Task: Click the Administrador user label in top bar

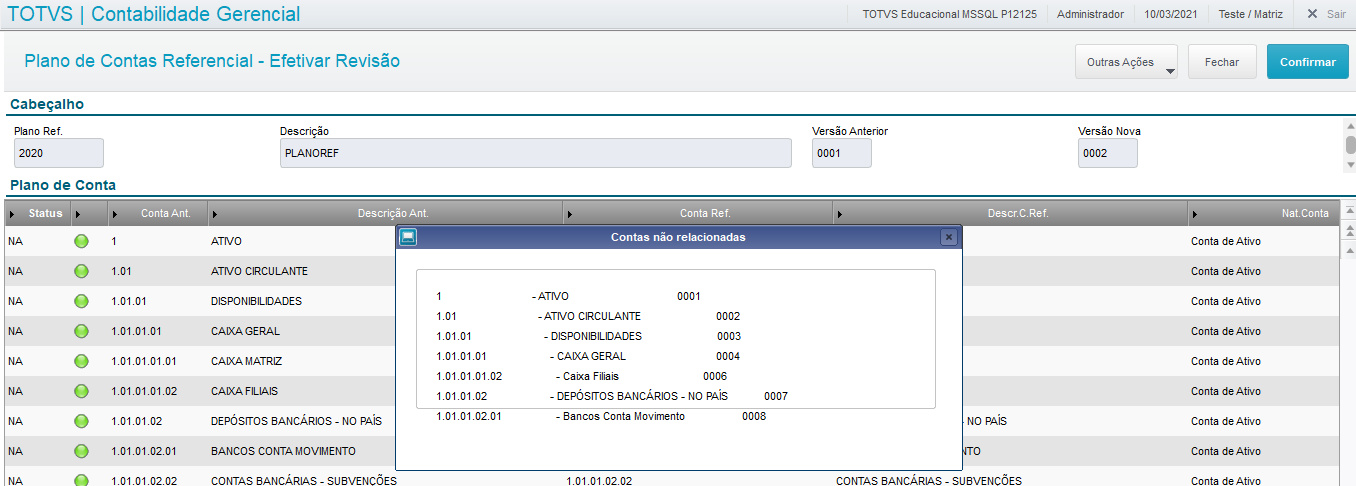Action: [1090, 15]
